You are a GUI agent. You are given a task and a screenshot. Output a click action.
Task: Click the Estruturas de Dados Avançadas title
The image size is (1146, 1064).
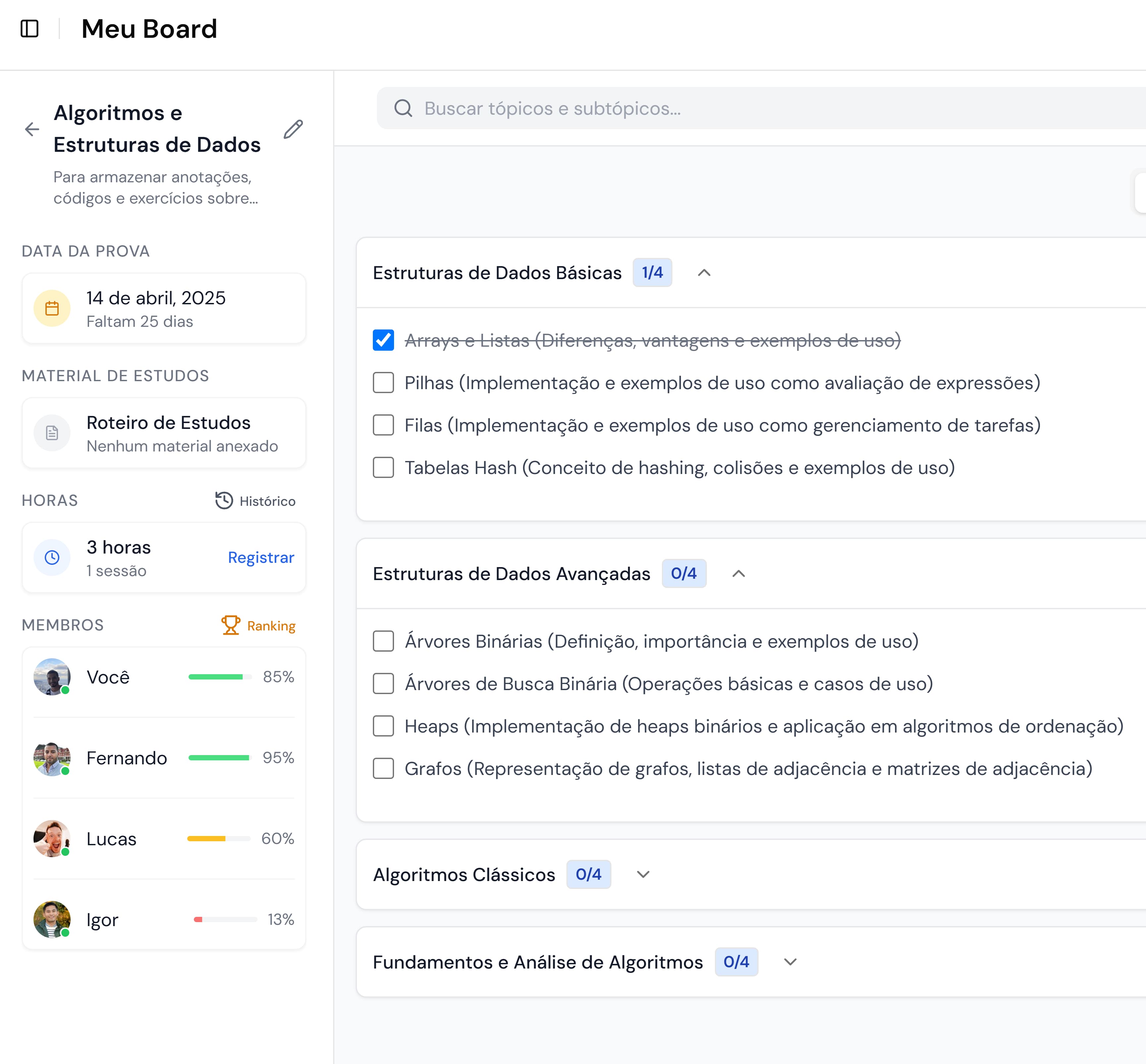coord(512,573)
